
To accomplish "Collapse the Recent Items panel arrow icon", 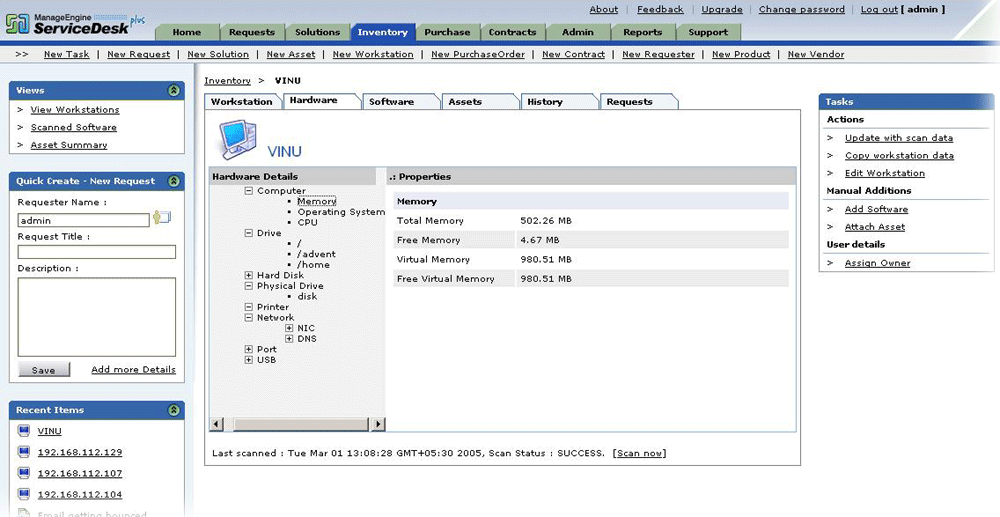I will point(174,410).
